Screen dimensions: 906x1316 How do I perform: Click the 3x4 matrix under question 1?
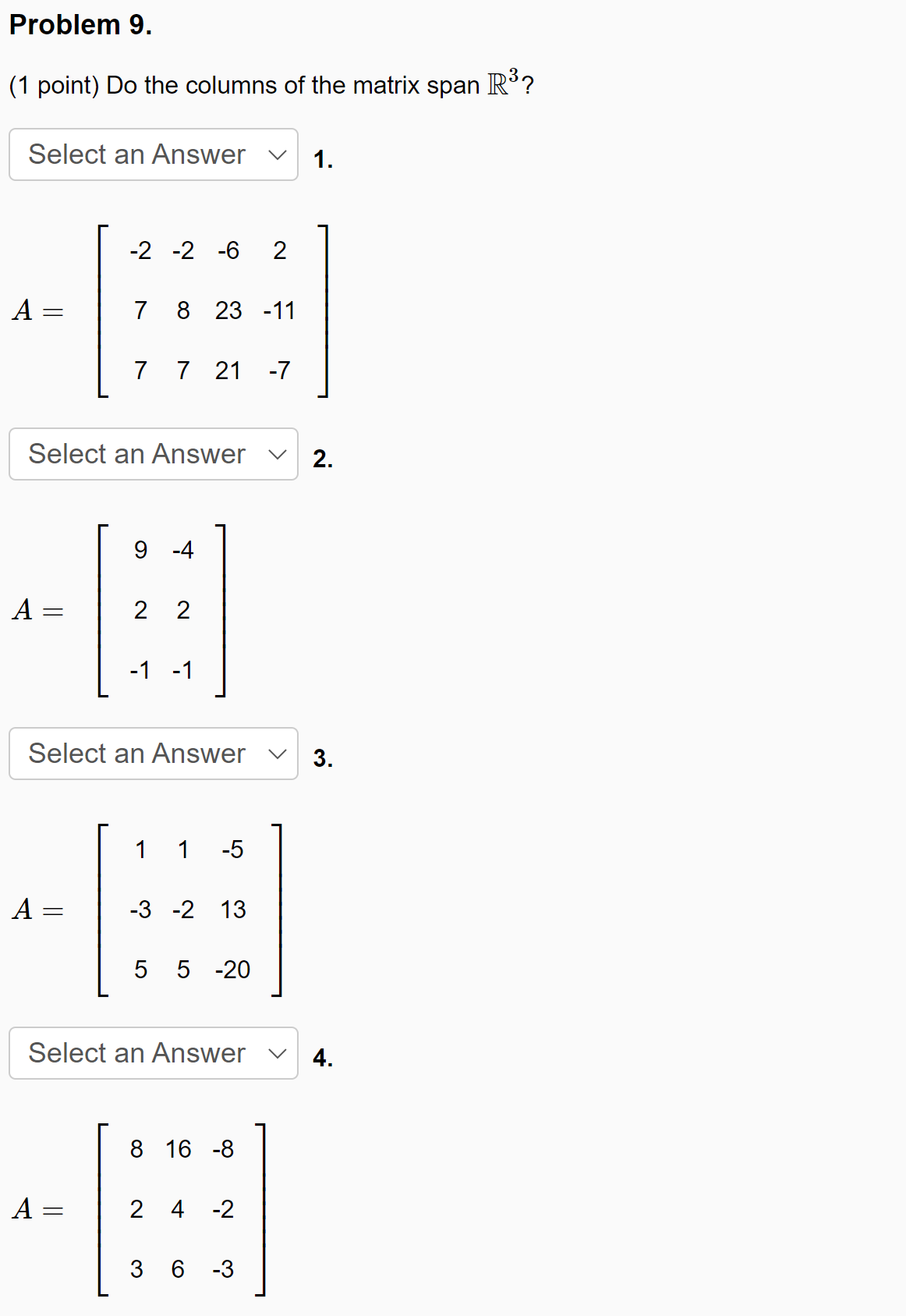click(211, 310)
